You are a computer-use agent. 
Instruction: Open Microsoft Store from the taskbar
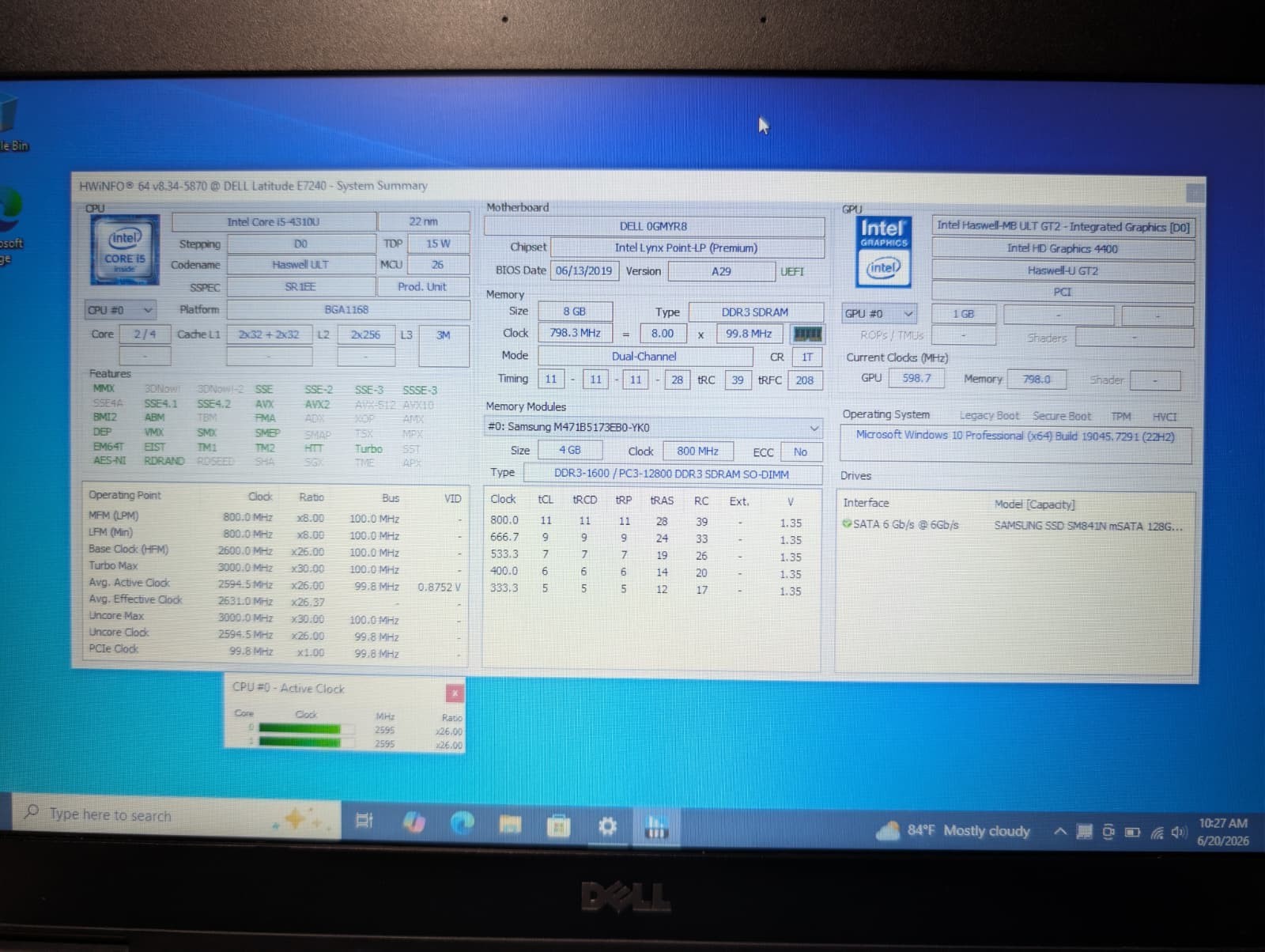(x=558, y=827)
